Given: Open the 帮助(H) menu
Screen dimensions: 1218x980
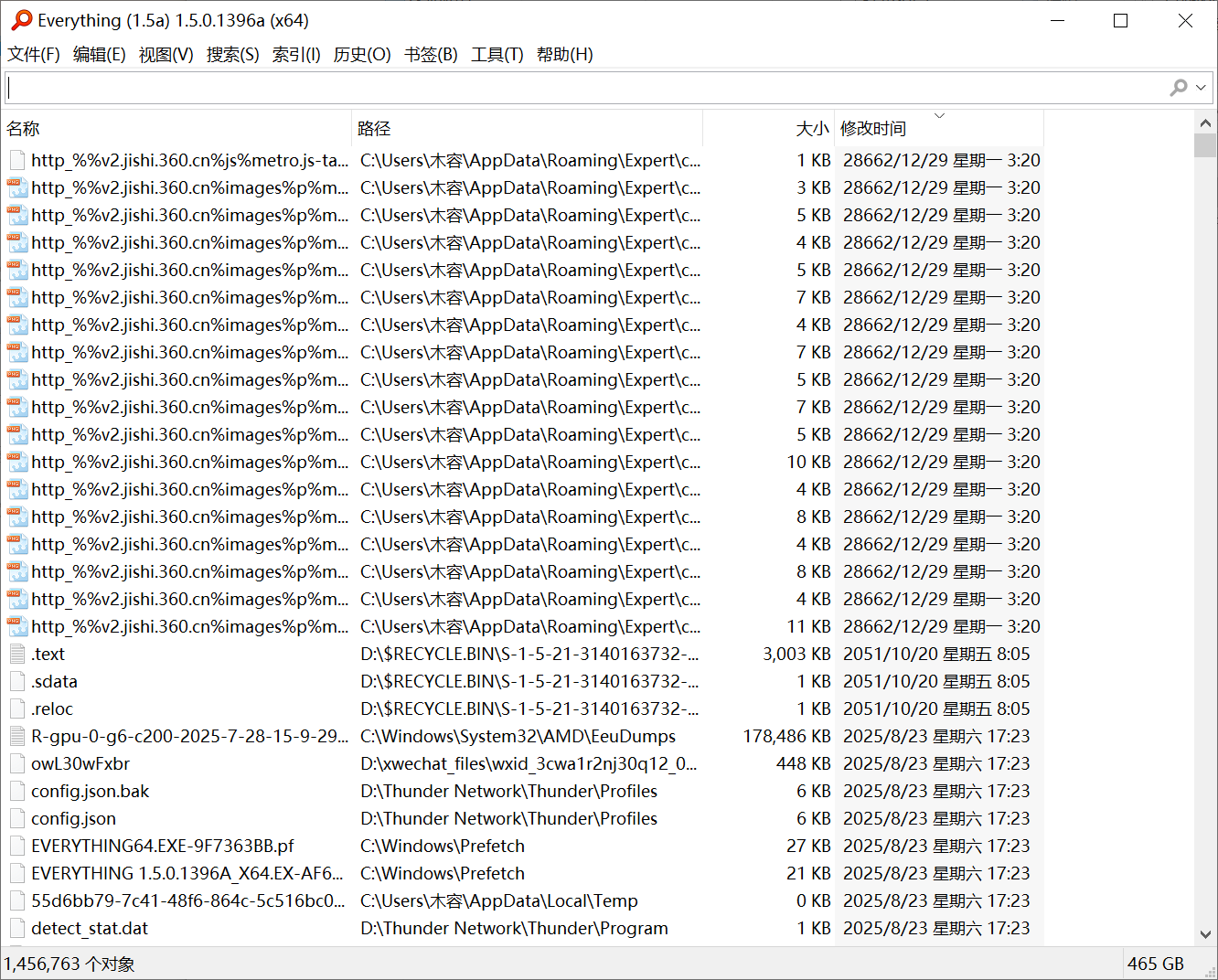Looking at the screenshot, I should (x=565, y=55).
